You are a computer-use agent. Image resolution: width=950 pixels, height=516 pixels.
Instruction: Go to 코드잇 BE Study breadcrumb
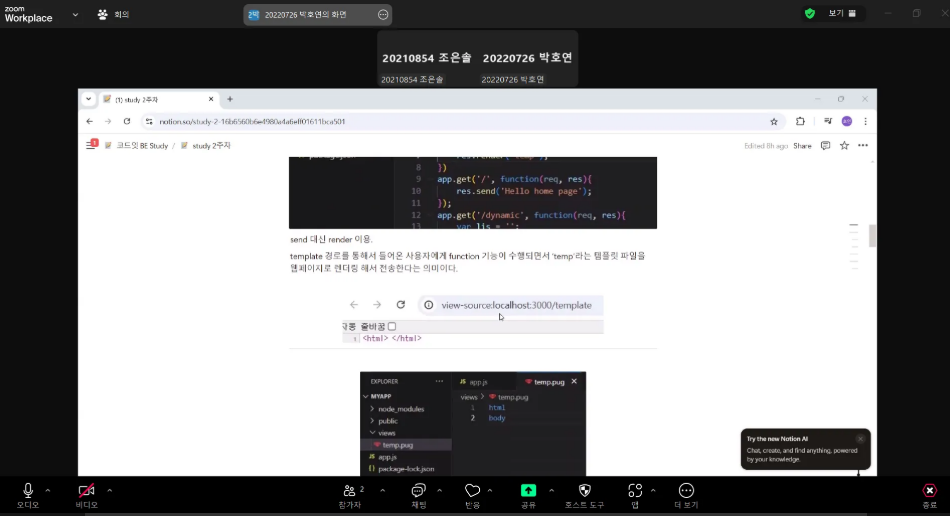coord(136,146)
